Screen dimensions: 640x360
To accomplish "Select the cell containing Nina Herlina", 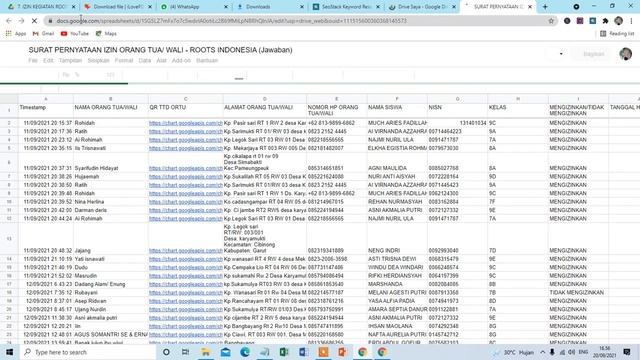I will (111, 202).
